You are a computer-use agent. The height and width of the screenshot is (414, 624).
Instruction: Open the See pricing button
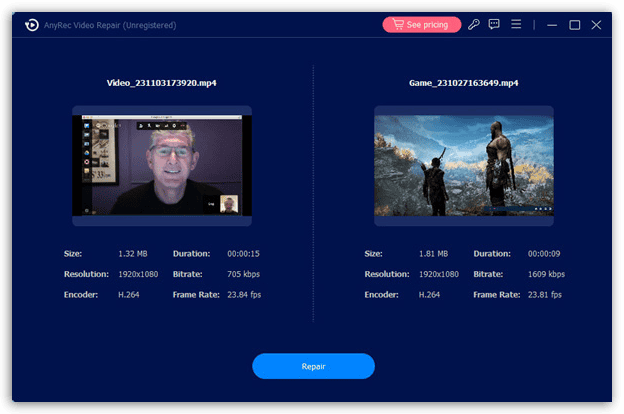pyautogui.click(x=421, y=25)
